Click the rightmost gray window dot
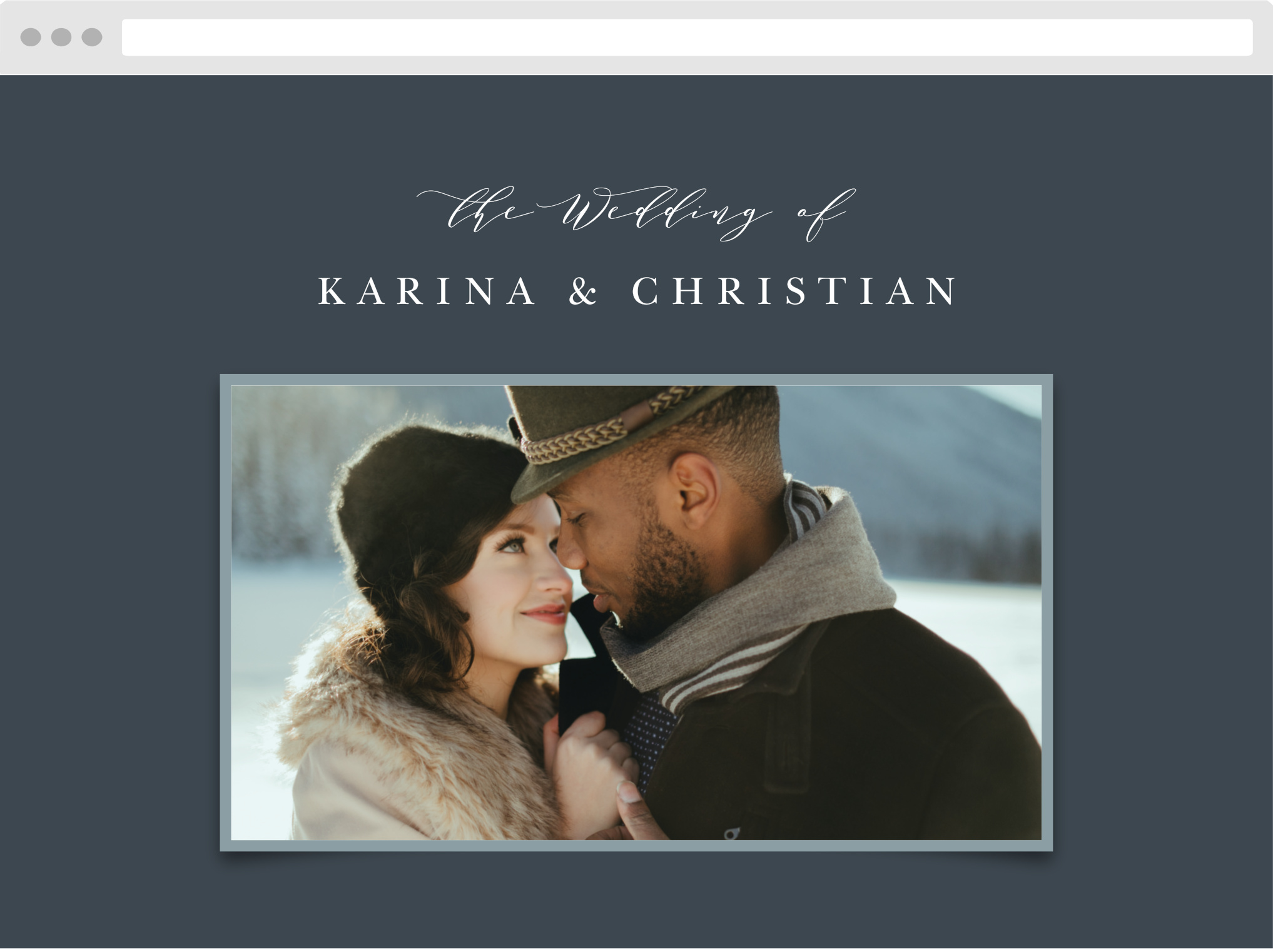1273x952 pixels. point(92,37)
